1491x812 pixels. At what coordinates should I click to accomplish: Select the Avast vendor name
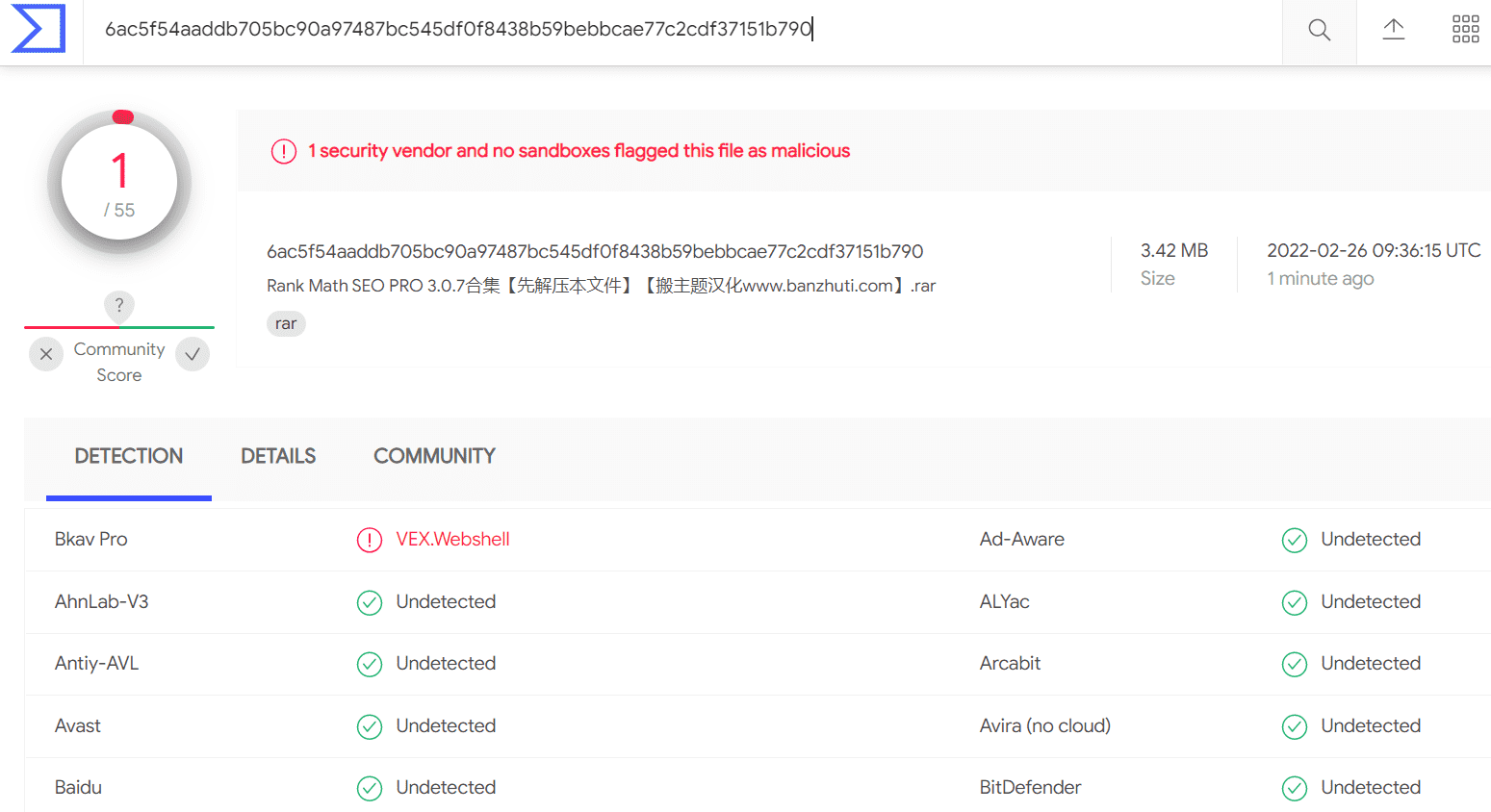click(78, 726)
